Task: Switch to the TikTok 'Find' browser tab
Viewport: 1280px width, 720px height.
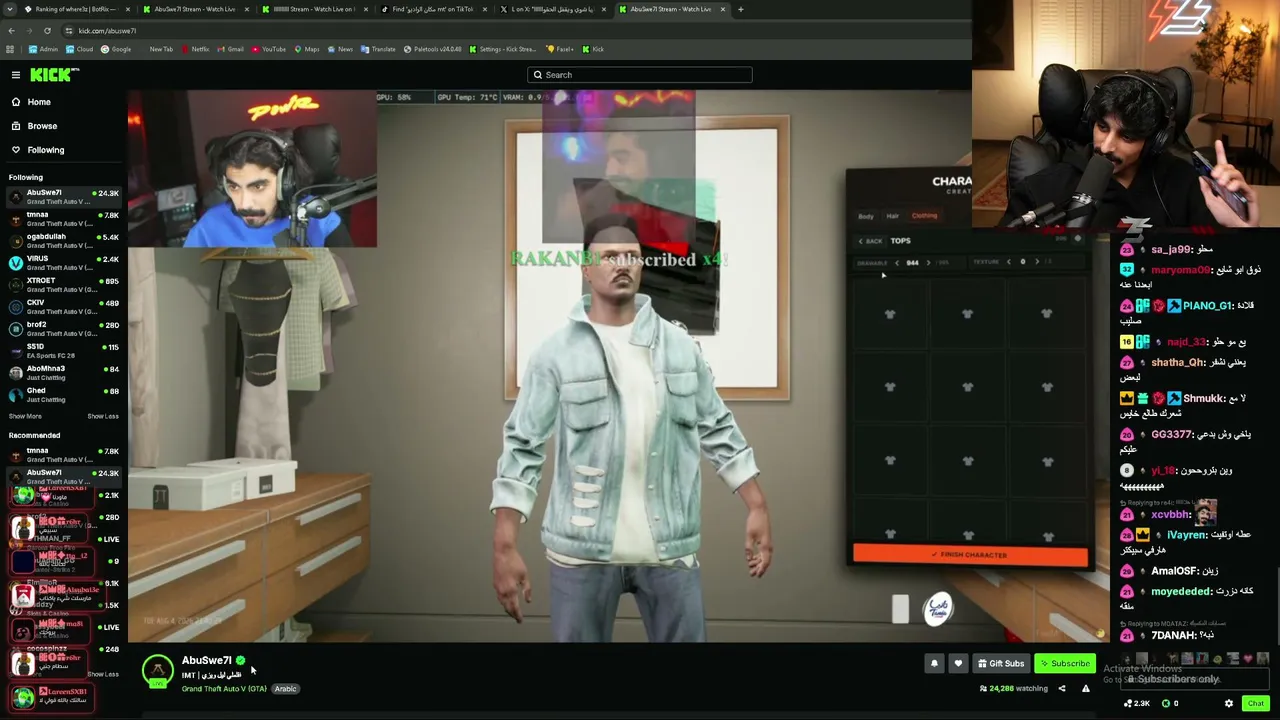Action: tap(432, 9)
